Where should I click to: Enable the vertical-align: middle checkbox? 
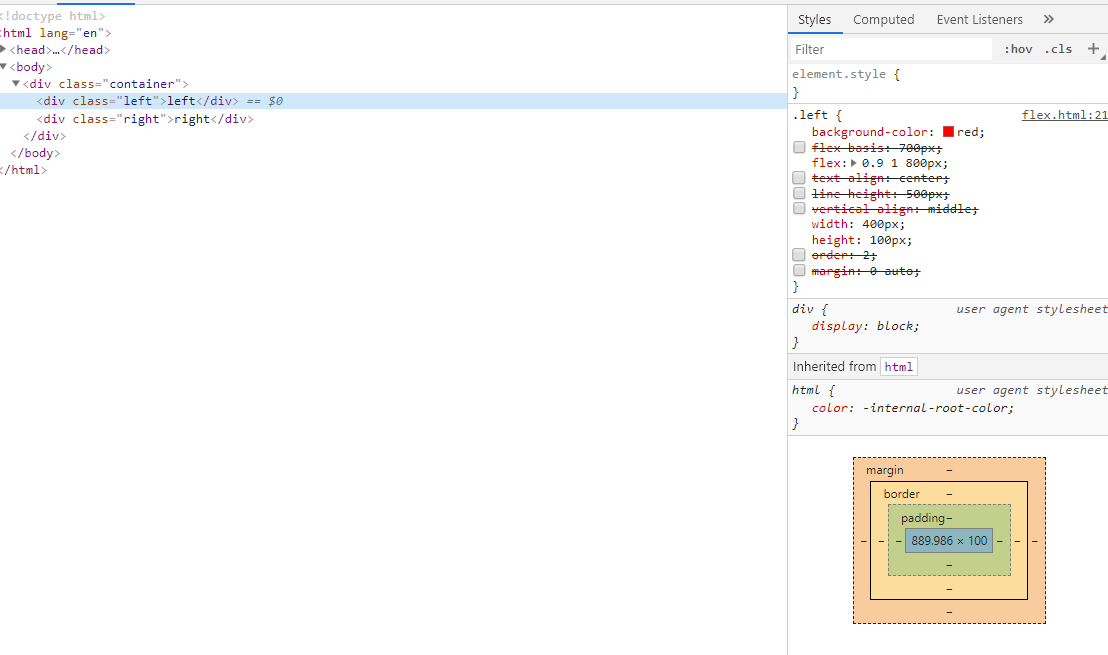pyautogui.click(x=799, y=208)
